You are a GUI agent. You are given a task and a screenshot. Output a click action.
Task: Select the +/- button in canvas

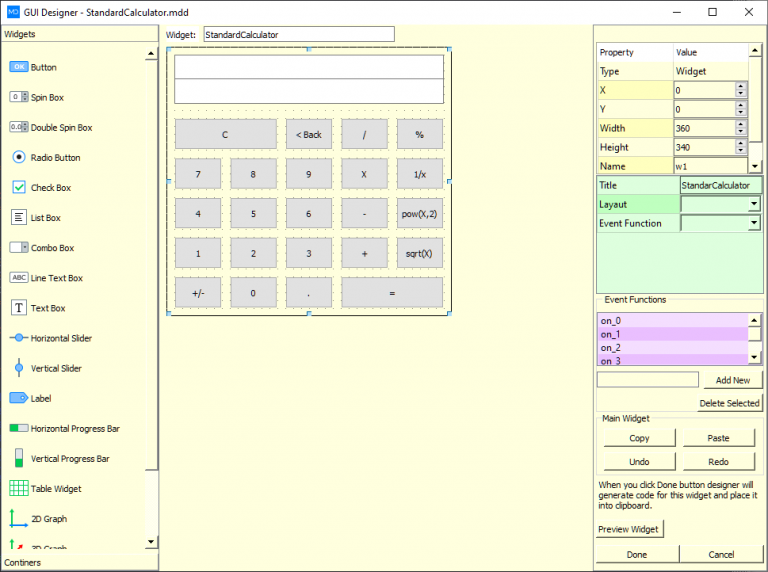pyautogui.click(x=198, y=293)
